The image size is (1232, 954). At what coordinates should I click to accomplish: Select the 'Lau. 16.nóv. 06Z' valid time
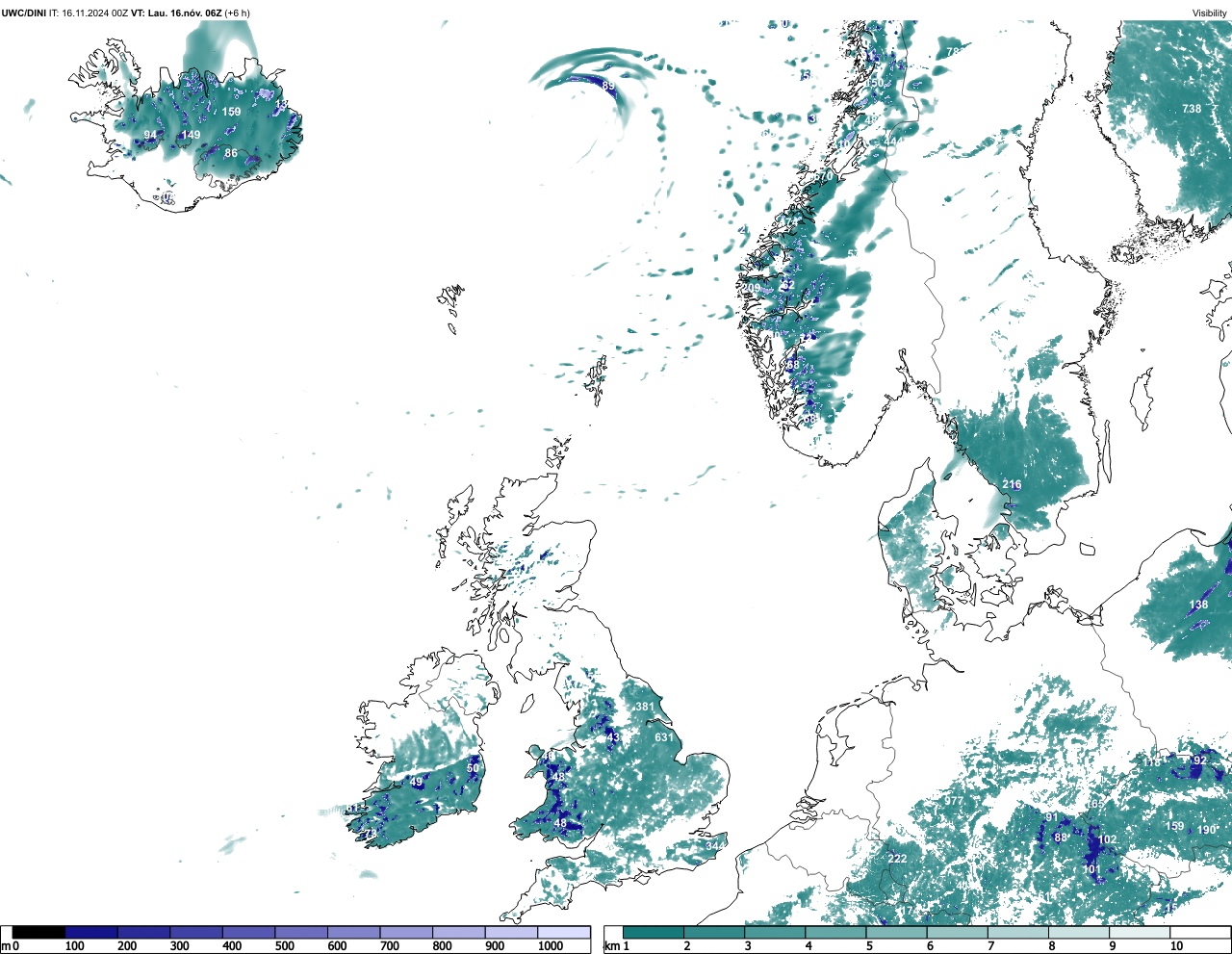pyautogui.click(x=186, y=13)
